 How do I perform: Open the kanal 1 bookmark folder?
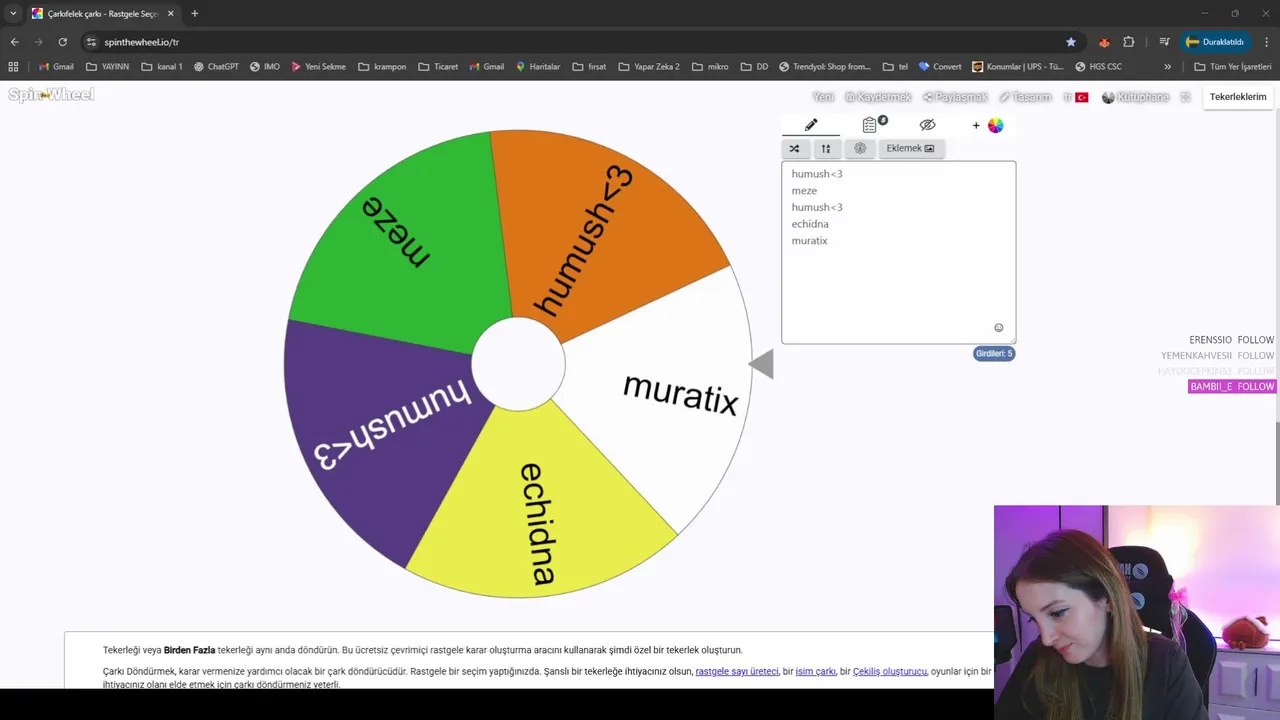162,67
